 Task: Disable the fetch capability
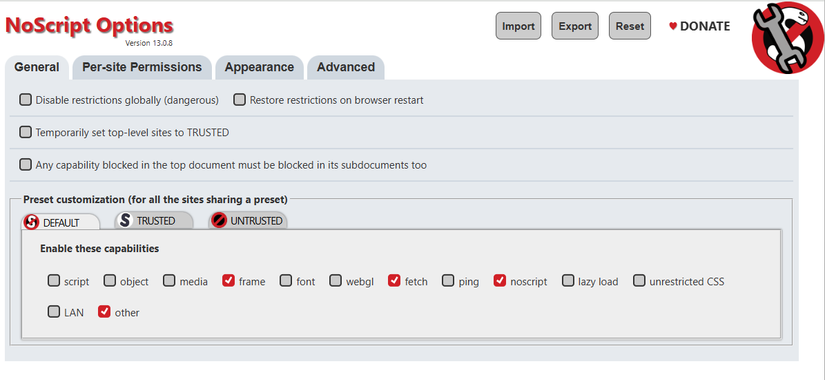coord(394,281)
